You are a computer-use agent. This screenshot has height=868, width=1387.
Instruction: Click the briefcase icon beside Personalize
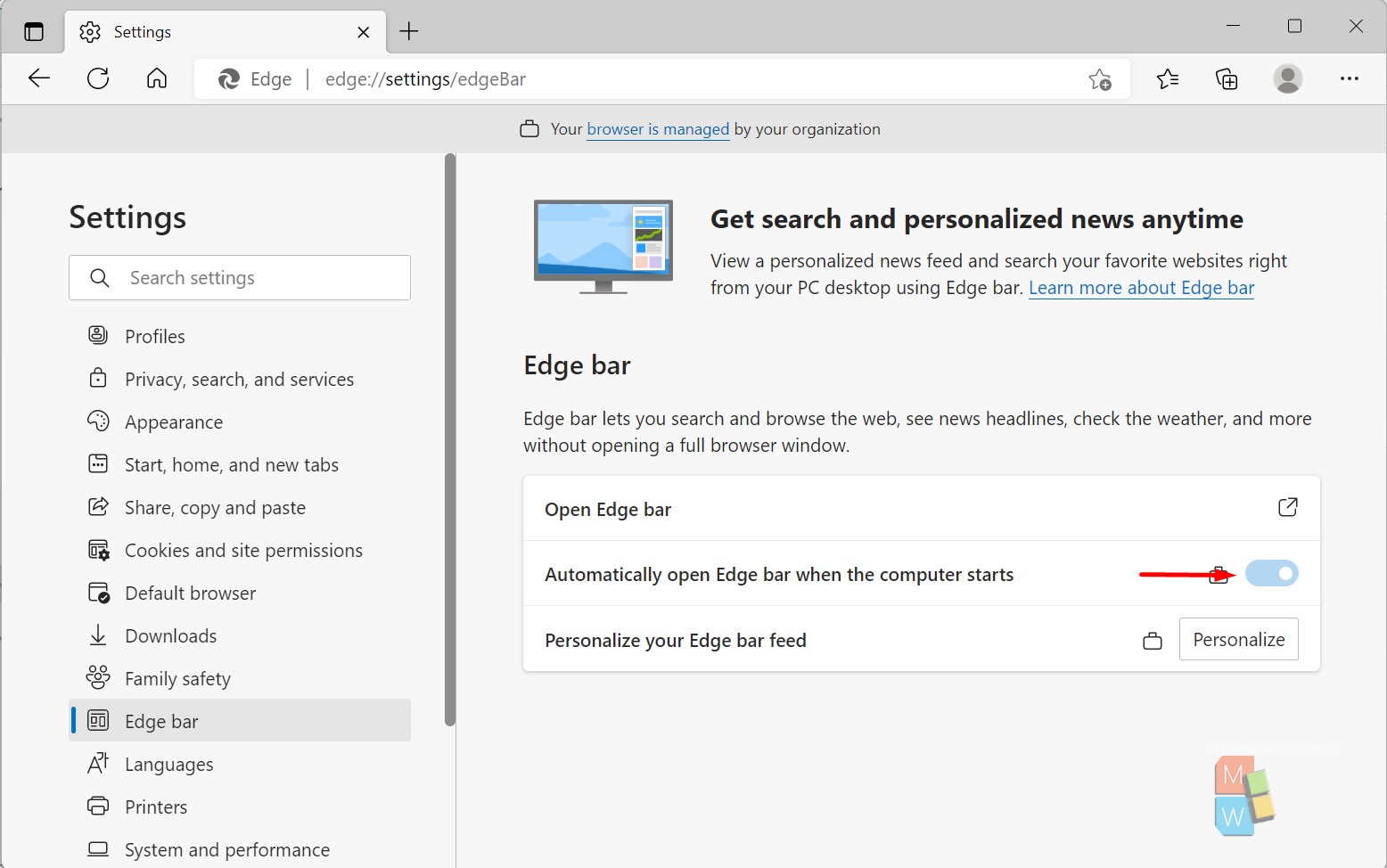coord(1152,641)
